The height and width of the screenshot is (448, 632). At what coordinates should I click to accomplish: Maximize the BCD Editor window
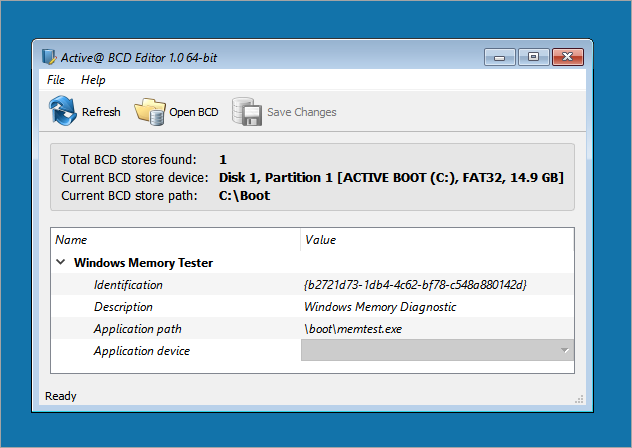[533, 57]
